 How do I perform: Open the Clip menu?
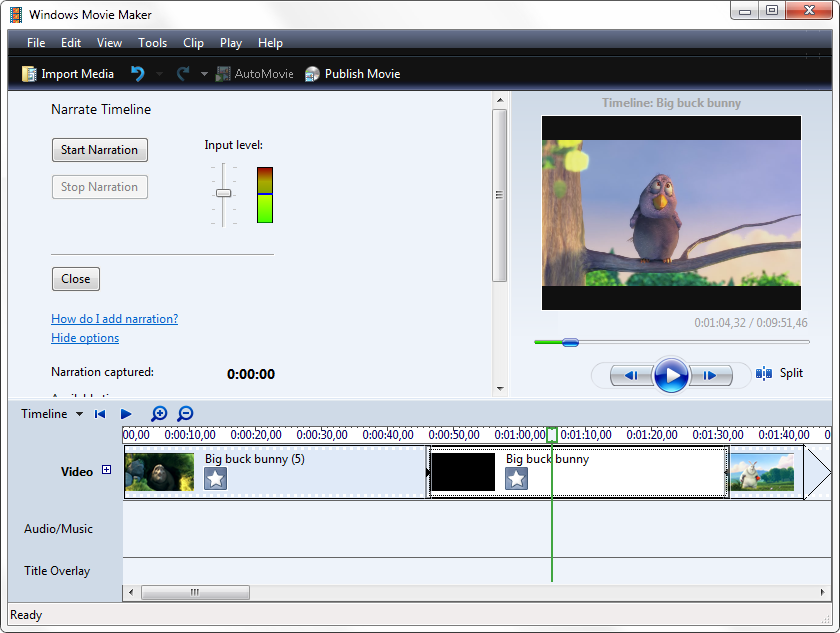(193, 43)
